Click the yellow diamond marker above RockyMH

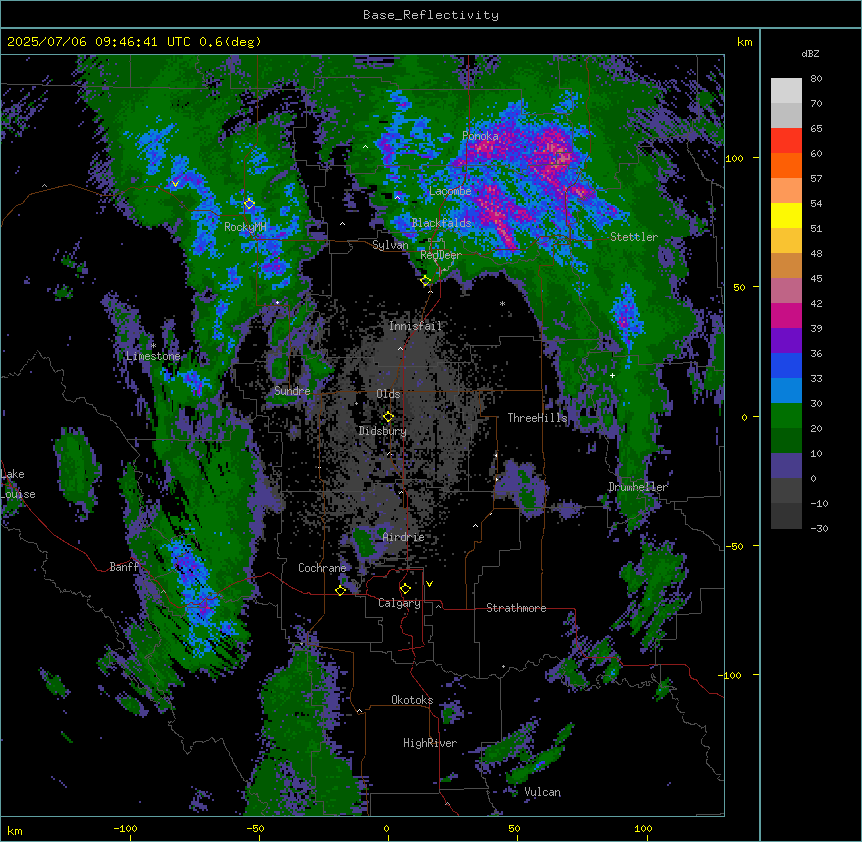pyautogui.click(x=249, y=204)
